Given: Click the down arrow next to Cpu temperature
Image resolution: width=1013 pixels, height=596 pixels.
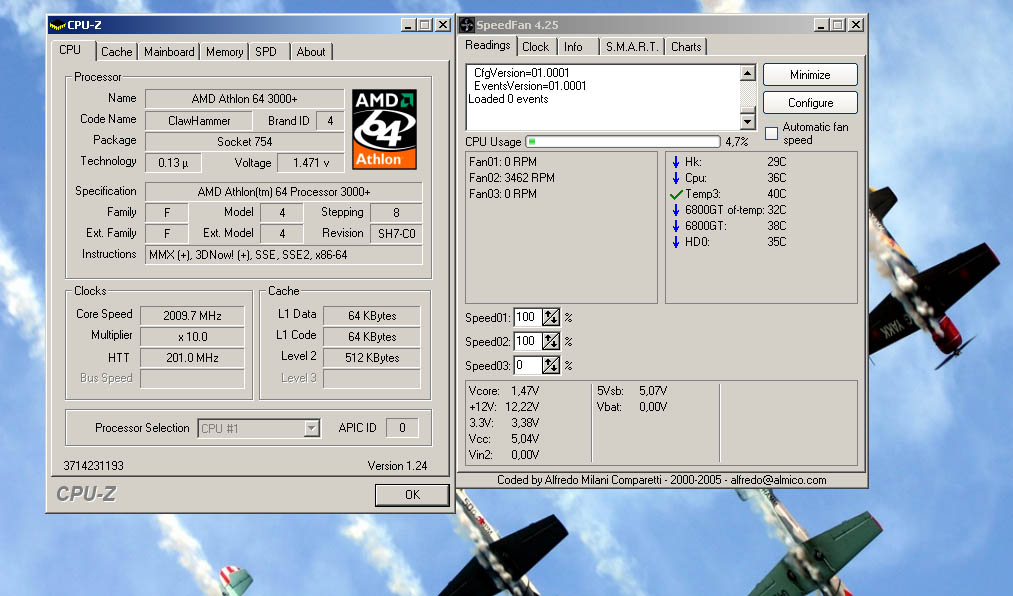Looking at the screenshot, I should pos(676,178).
